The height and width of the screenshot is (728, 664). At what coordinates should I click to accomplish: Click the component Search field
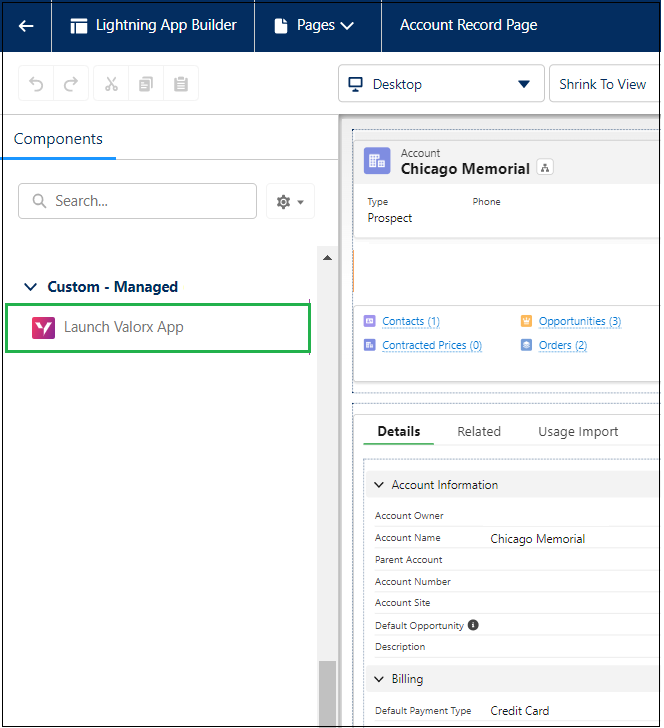point(137,201)
